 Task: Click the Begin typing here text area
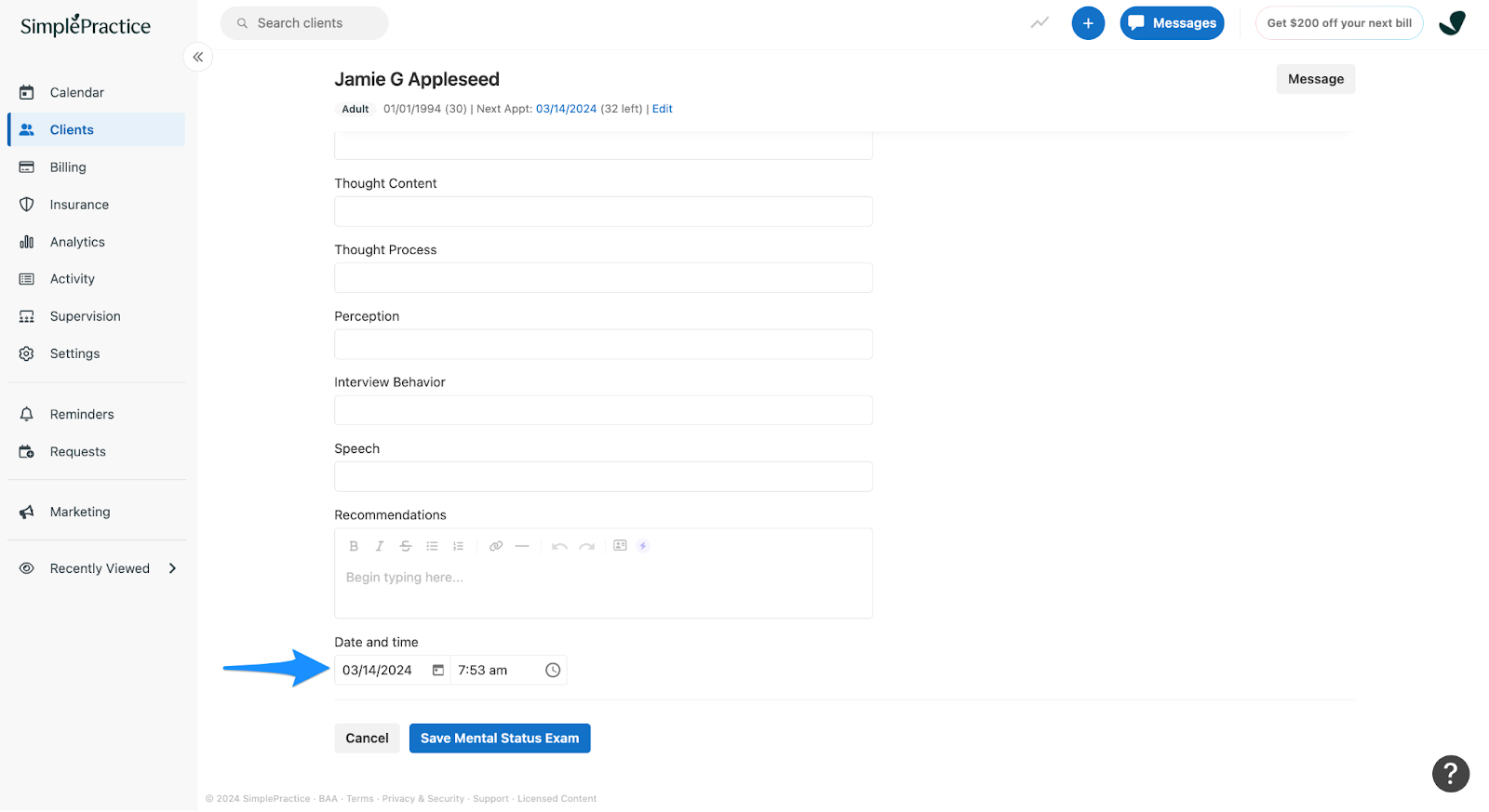pyautogui.click(x=603, y=589)
